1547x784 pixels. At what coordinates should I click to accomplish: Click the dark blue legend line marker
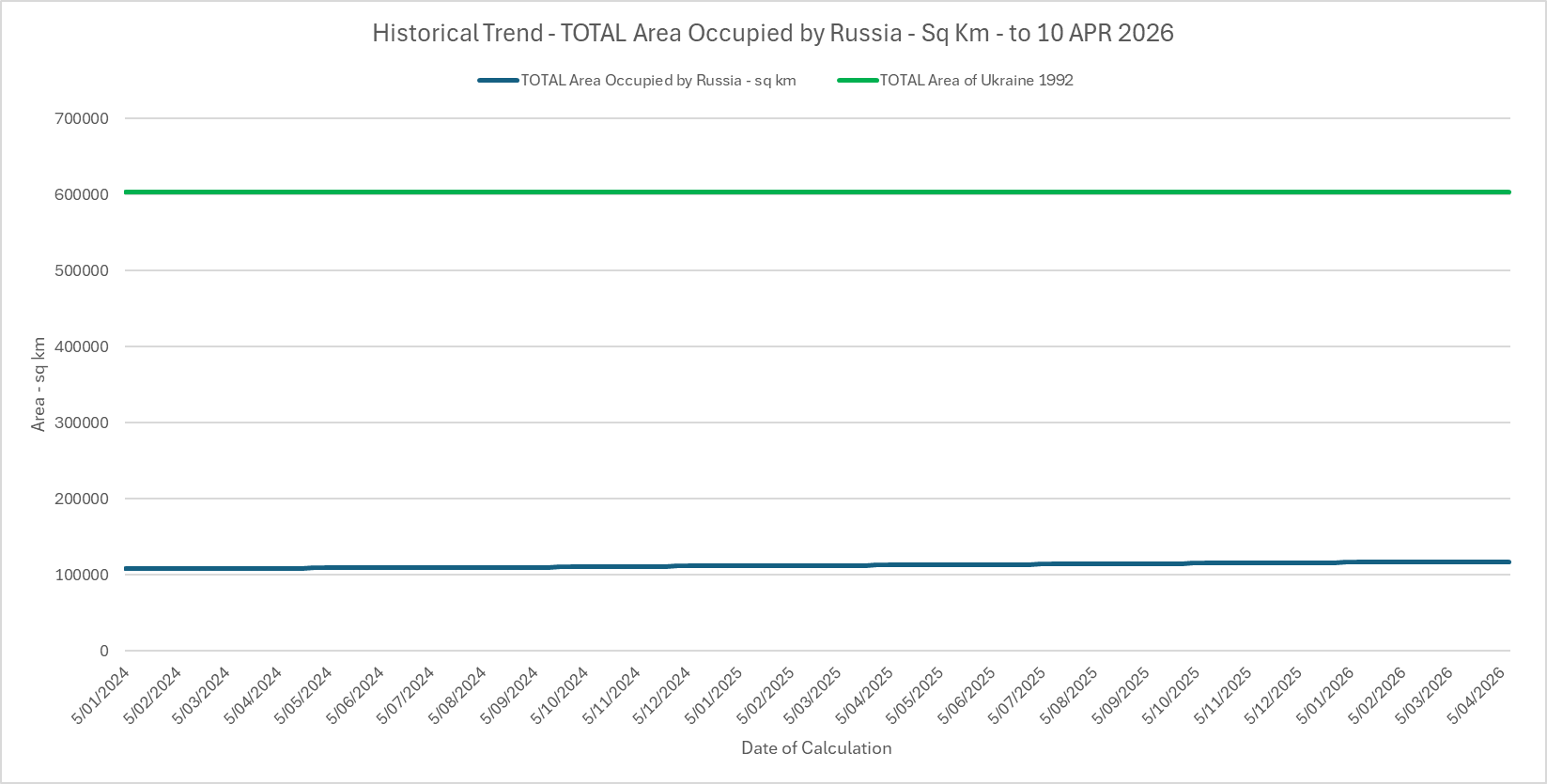pyautogui.click(x=498, y=81)
